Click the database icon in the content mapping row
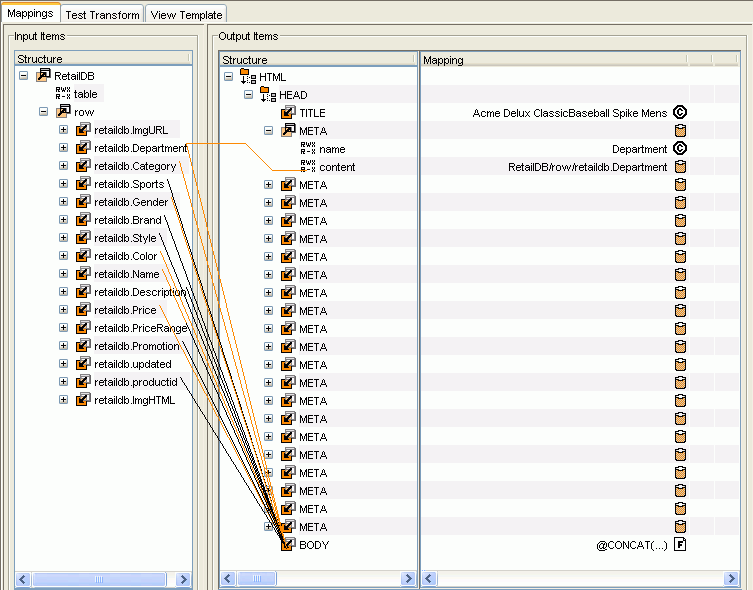The image size is (753, 590). pos(680,167)
